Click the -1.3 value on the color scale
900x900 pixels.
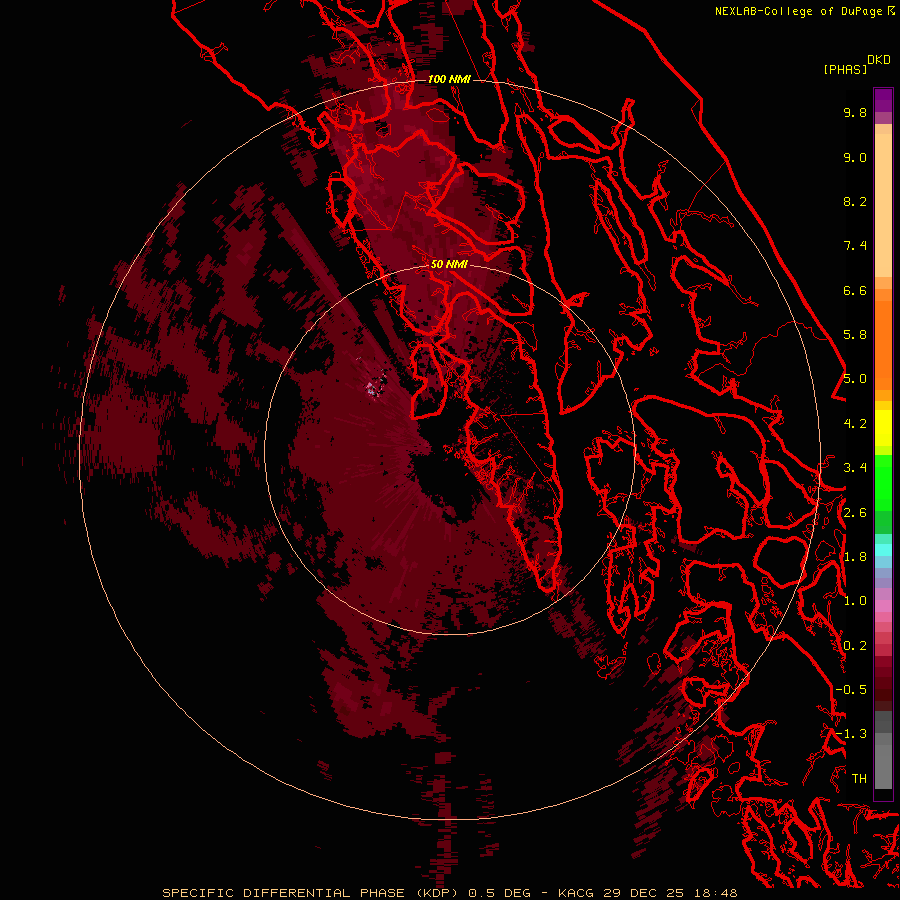[x=851, y=734]
